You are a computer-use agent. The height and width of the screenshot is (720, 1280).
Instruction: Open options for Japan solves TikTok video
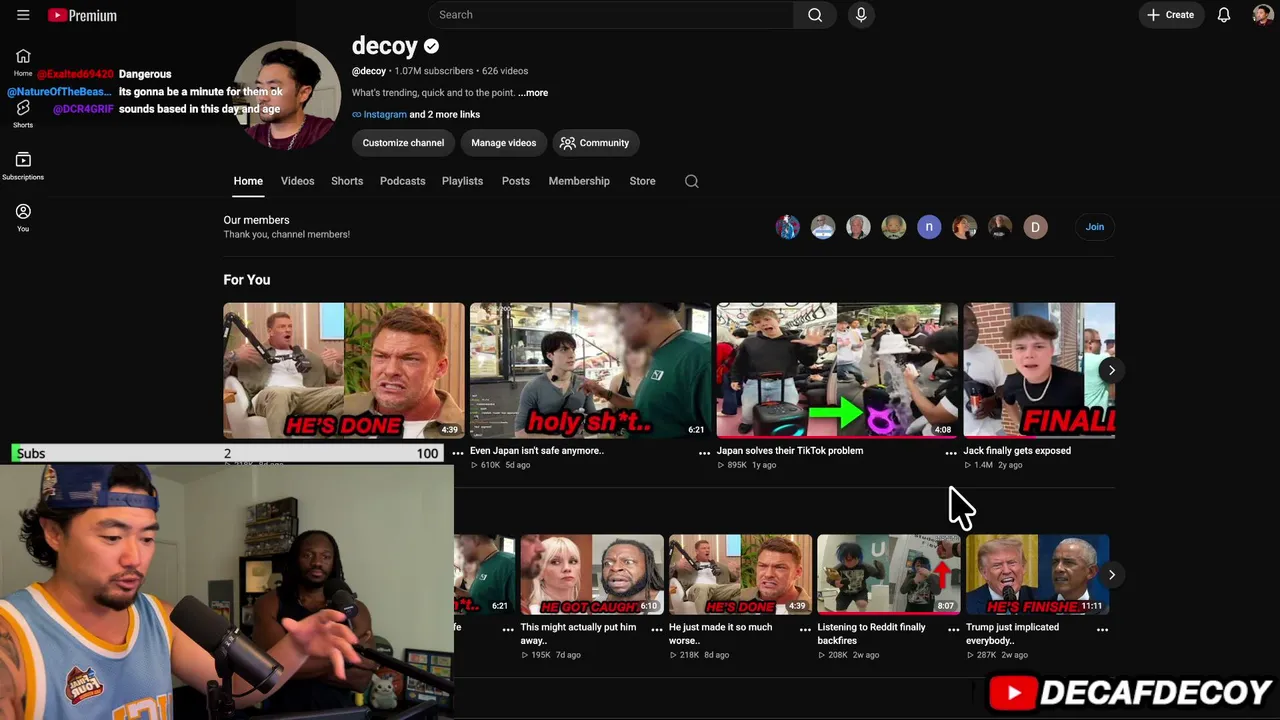pos(951,453)
